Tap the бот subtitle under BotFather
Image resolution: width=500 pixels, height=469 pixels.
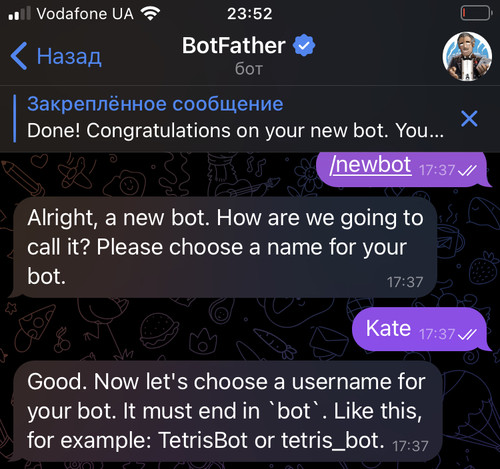click(249, 69)
